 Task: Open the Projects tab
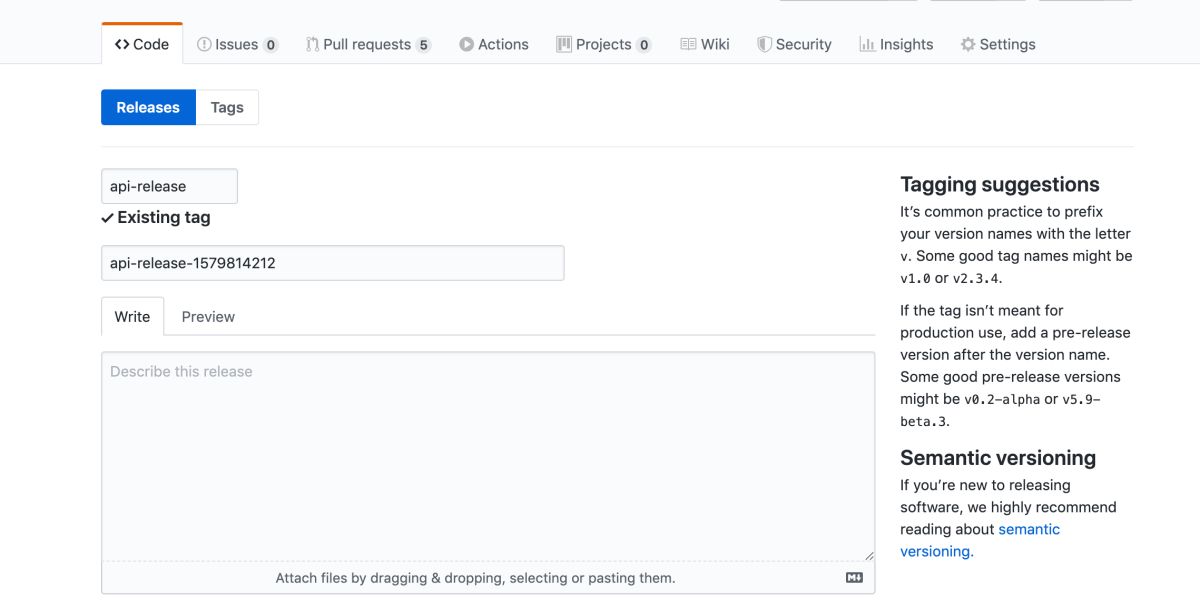coord(604,44)
